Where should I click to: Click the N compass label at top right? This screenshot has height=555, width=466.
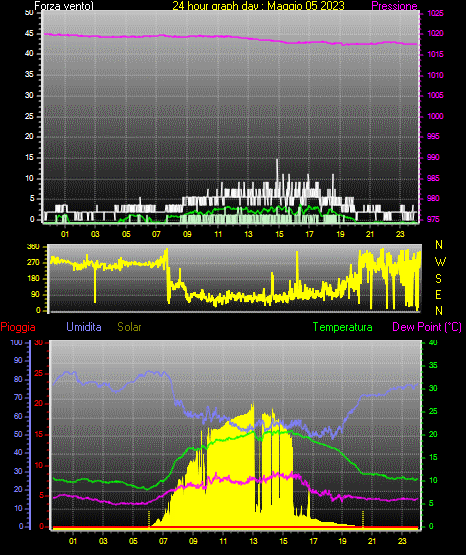coord(439,245)
